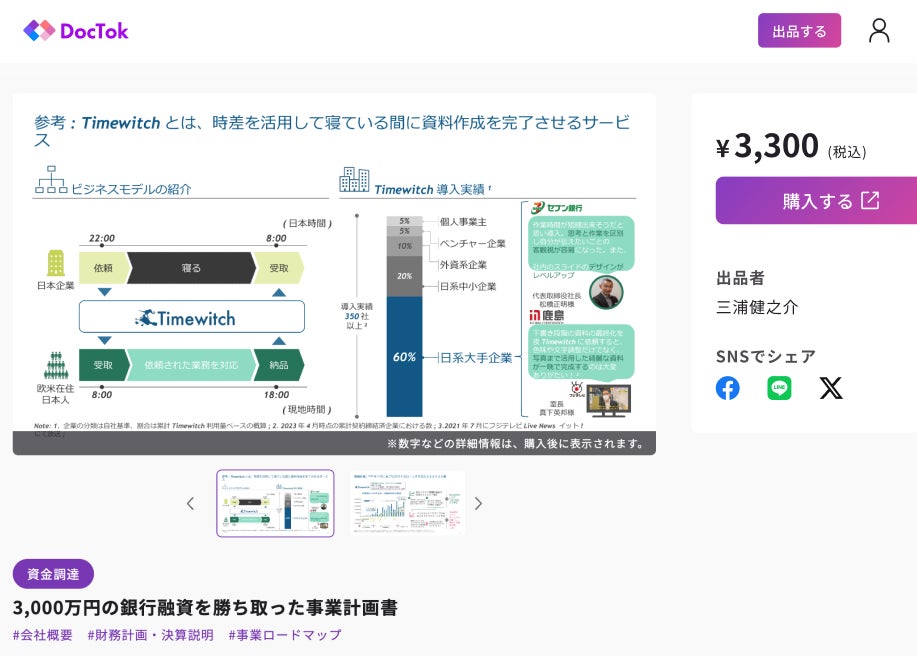Screen dimensions: 917x656
Task: Click the 出品する button in the header
Action: pos(799,30)
